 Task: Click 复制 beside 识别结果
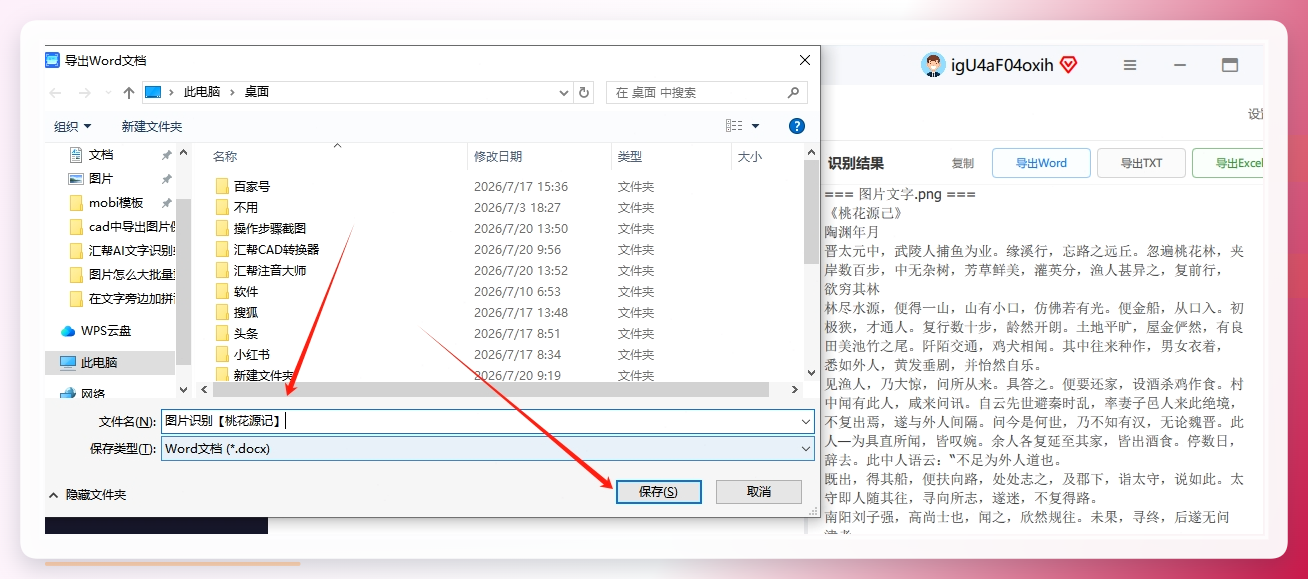[962, 163]
